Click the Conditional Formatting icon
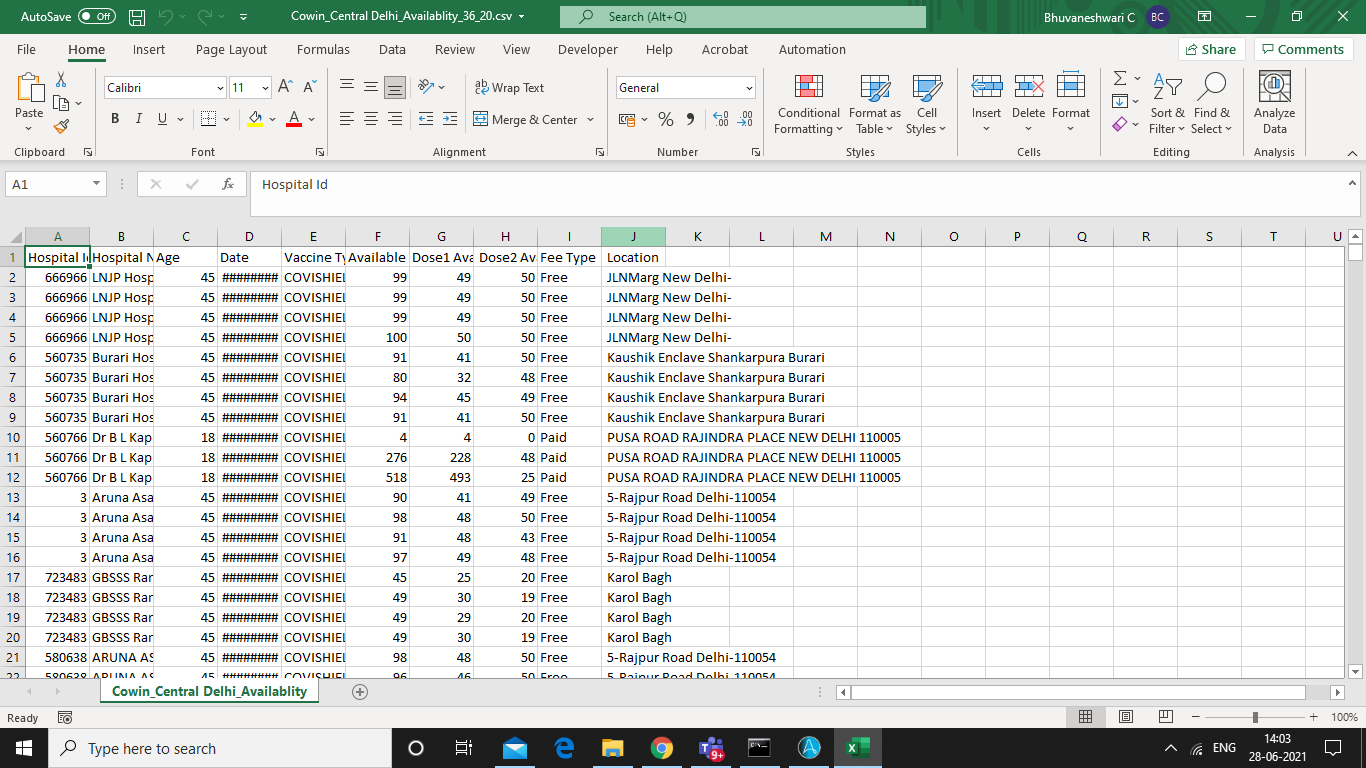 tap(808, 87)
